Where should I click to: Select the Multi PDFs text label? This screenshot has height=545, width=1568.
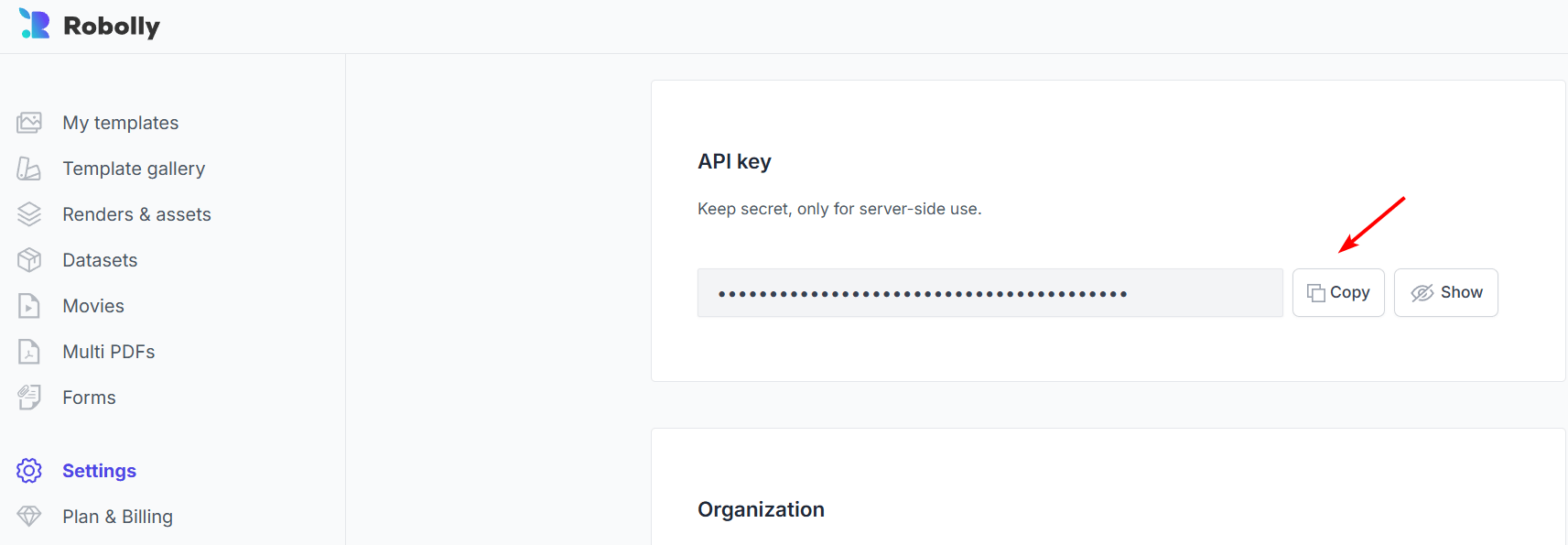click(x=108, y=352)
